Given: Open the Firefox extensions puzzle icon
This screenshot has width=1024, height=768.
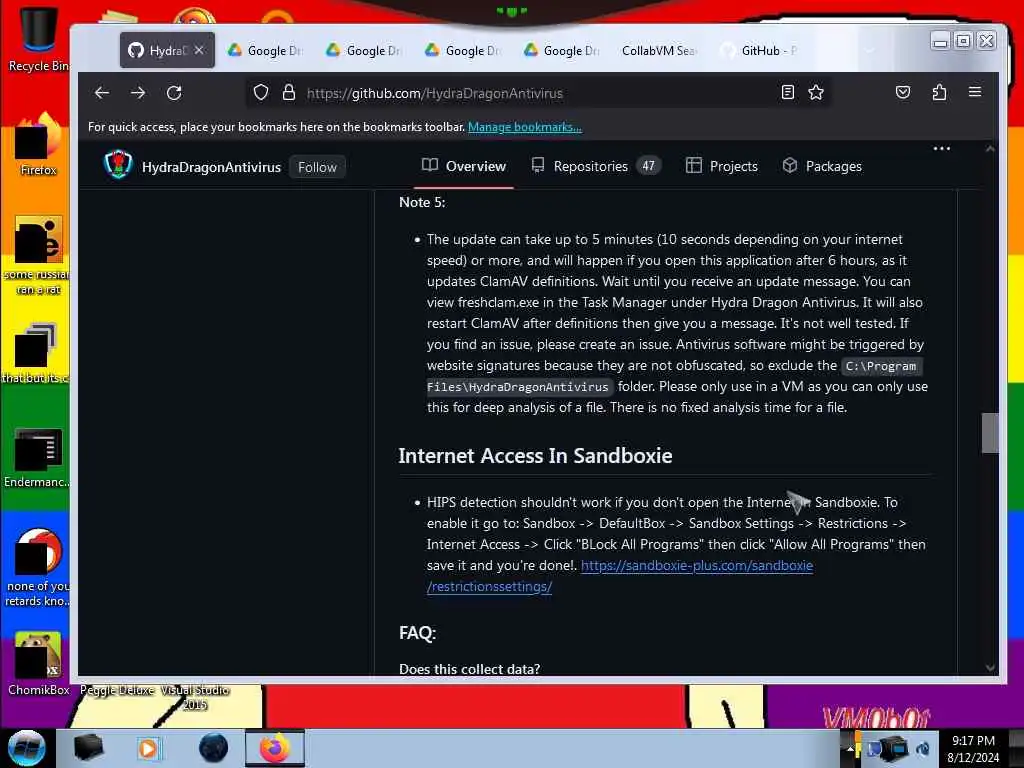Looking at the screenshot, I should pyautogui.click(x=939, y=92).
